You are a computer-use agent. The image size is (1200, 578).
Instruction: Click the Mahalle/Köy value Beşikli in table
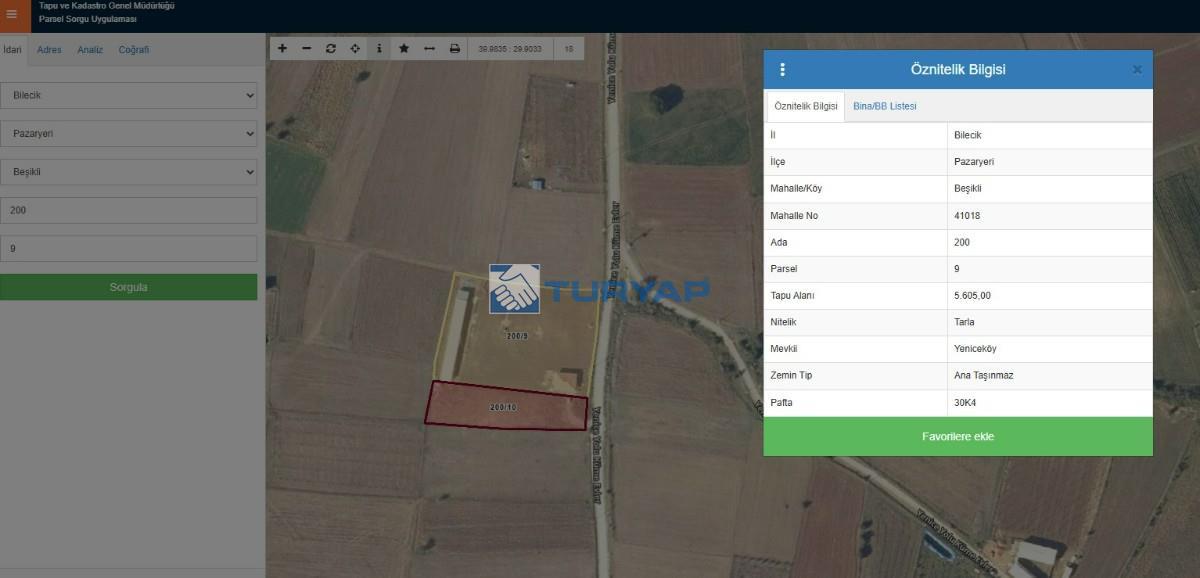tap(969, 189)
